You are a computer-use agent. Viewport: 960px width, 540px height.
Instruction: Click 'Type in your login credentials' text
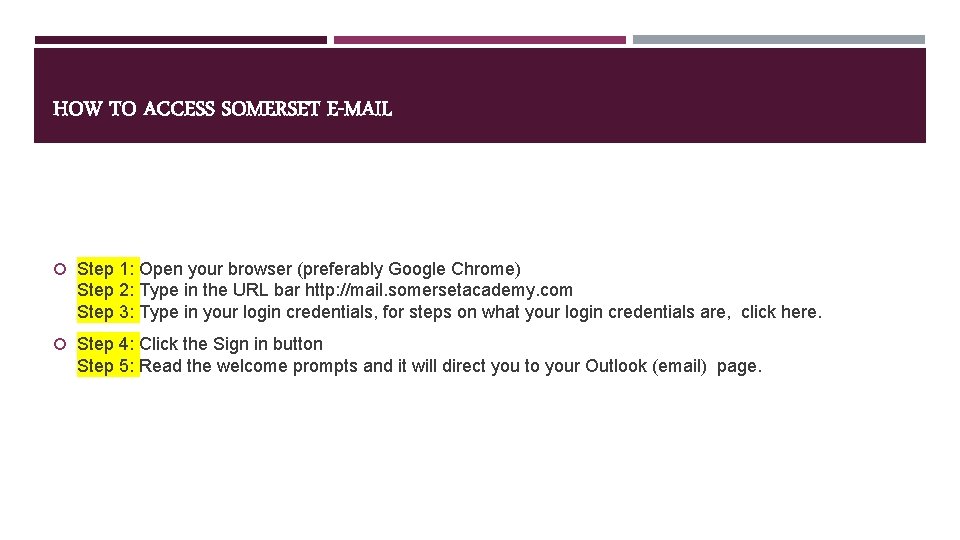pos(257,312)
